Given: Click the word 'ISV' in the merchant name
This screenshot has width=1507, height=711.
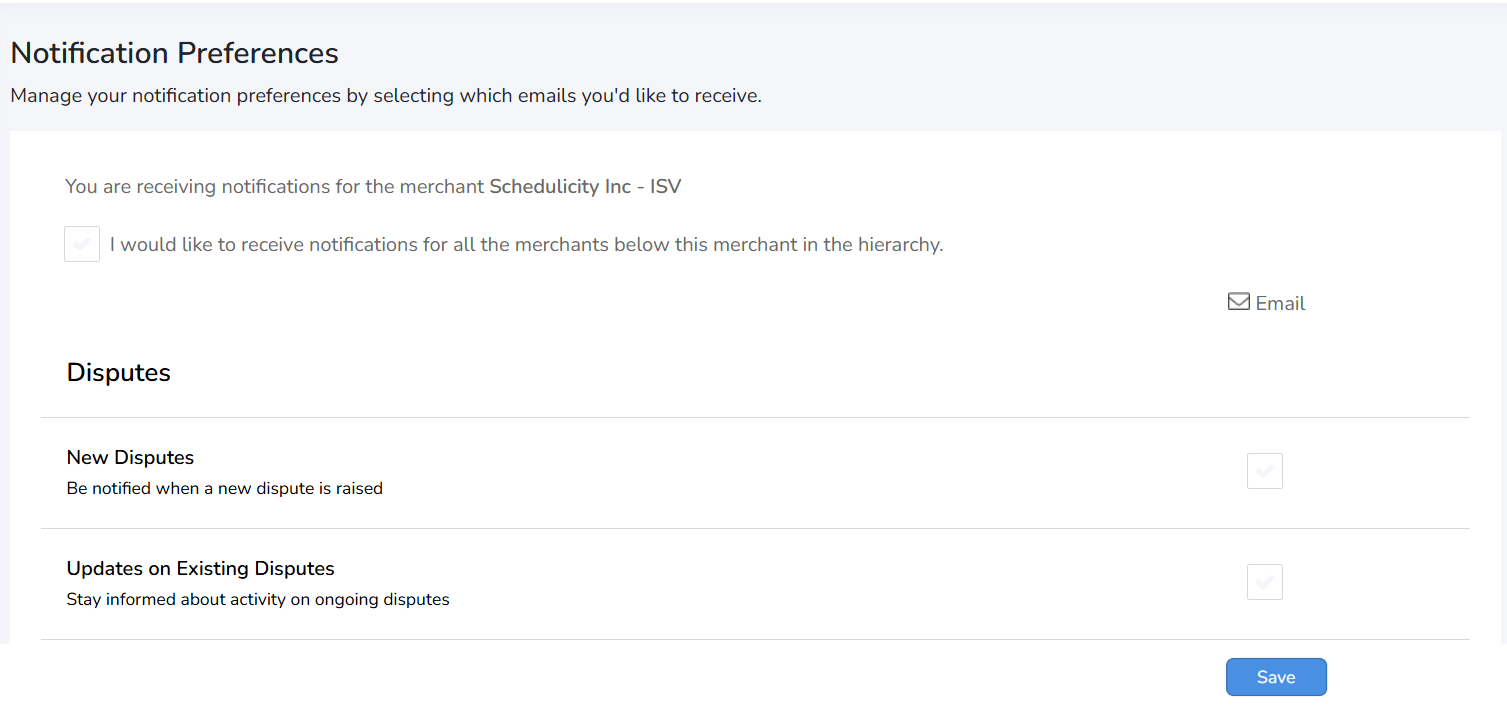Looking at the screenshot, I should 665,187.
